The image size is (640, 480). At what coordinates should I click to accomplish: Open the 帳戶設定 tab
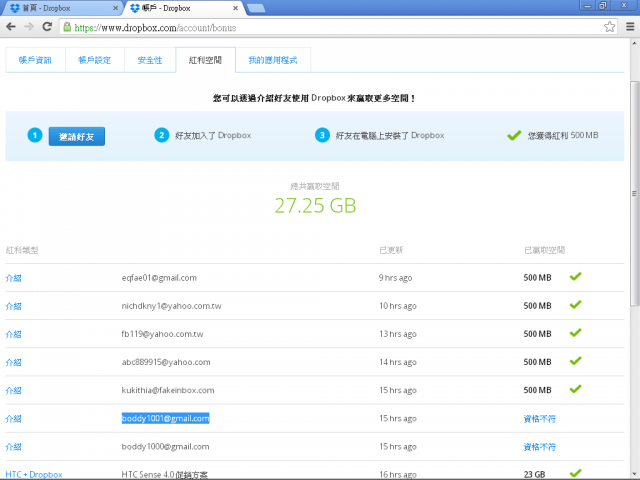click(x=95, y=60)
